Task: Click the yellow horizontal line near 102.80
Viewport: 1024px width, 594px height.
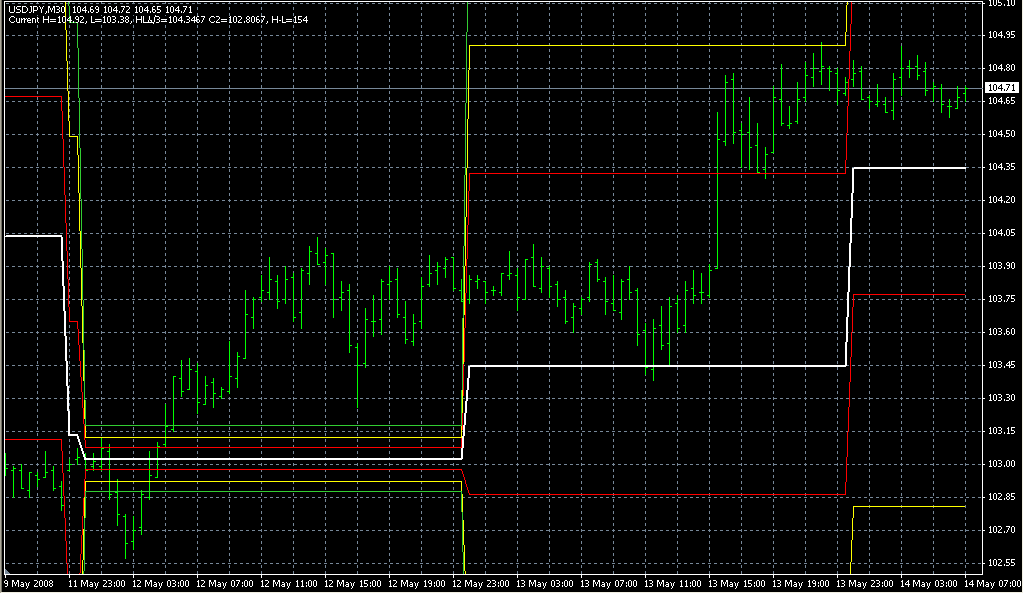Action: 910,507
